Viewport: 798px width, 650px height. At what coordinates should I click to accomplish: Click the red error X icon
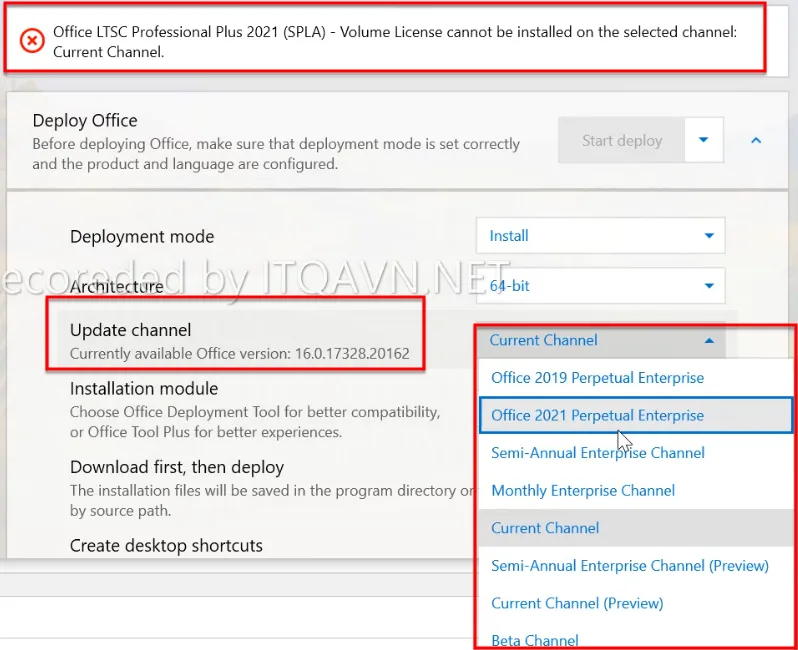tap(33, 41)
